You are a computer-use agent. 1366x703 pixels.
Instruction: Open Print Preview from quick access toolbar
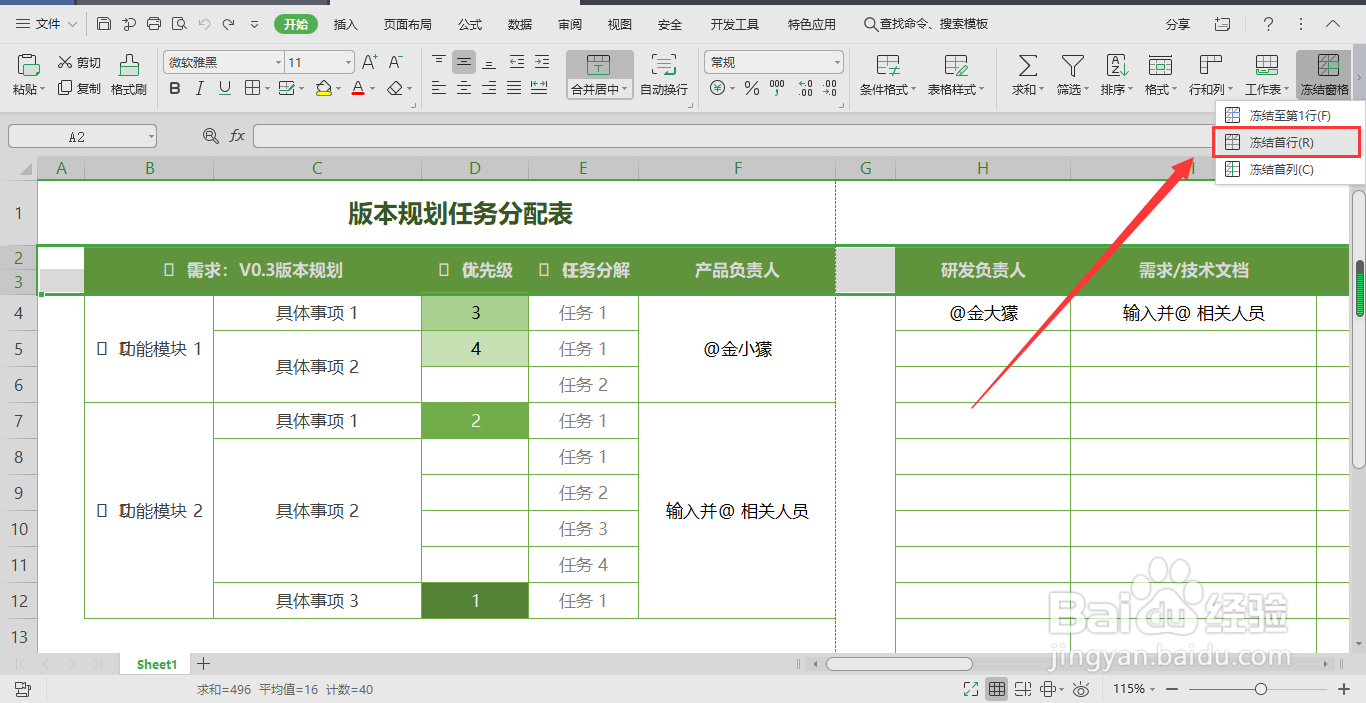[x=178, y=24]
